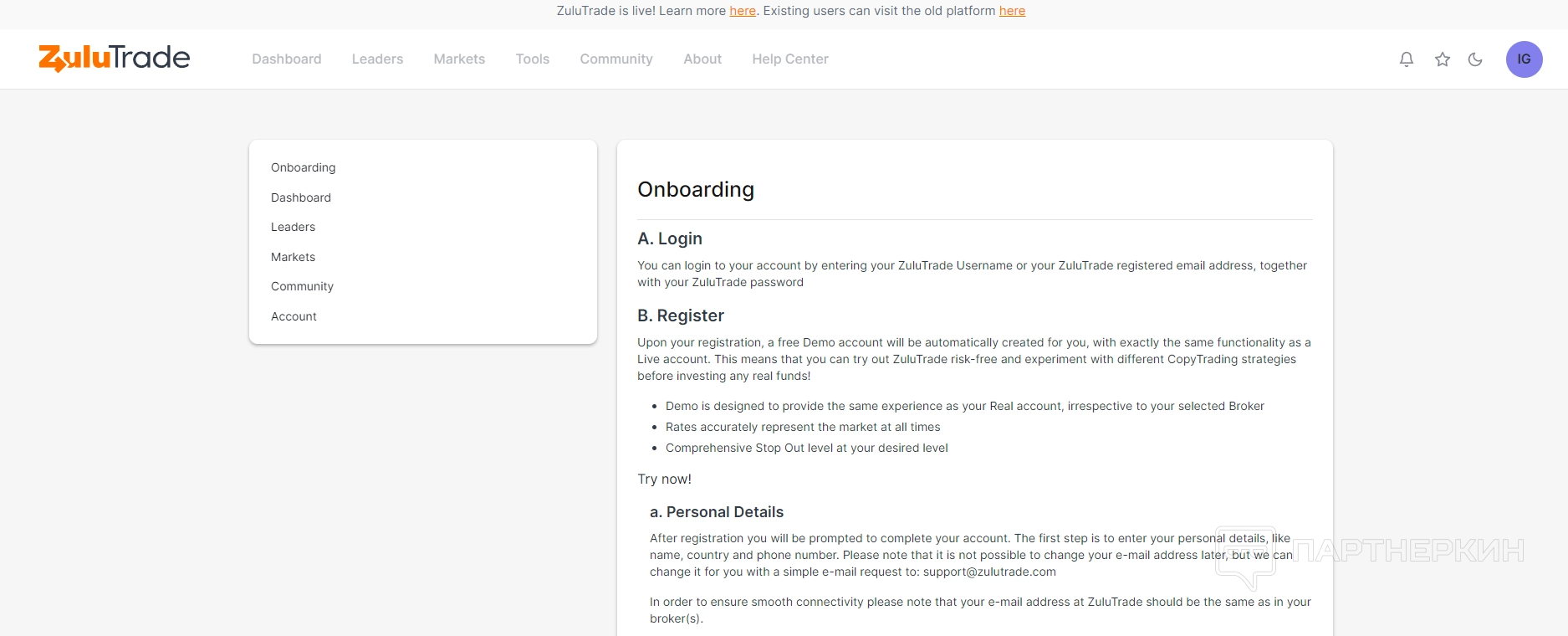1568x636 pixels.
Task: Open Leaders section in the sidebar
Action: tap(294, 227)
